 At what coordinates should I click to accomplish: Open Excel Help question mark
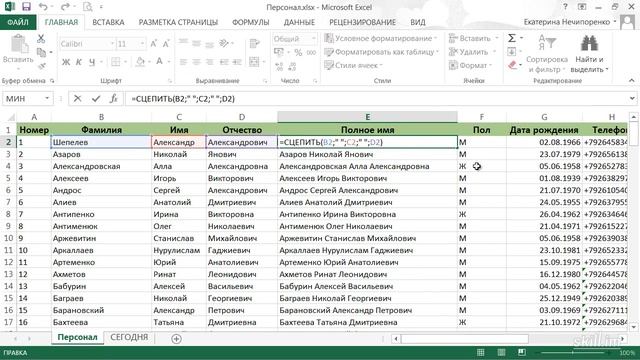point(565,7)
